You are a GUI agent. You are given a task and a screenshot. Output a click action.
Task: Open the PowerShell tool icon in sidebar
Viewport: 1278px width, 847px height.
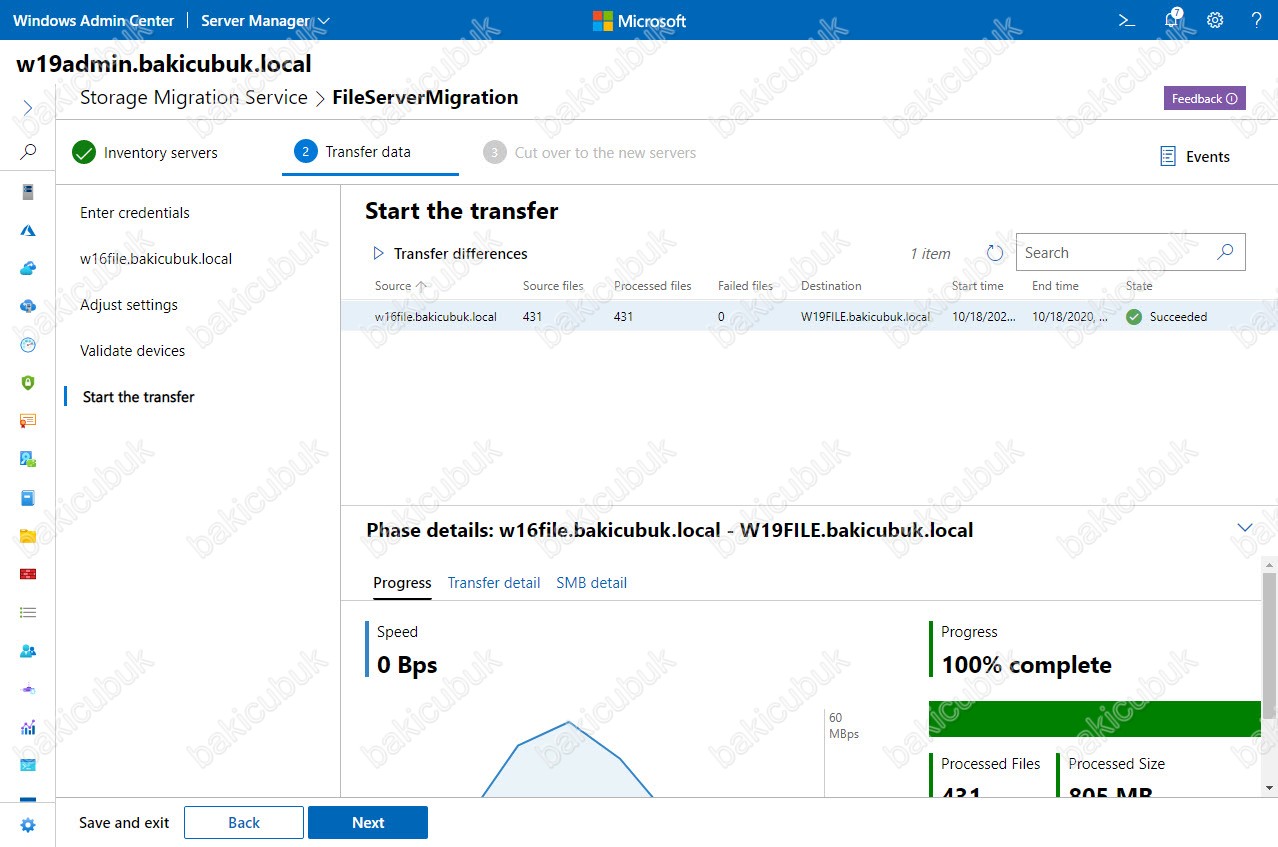[28, 765]
